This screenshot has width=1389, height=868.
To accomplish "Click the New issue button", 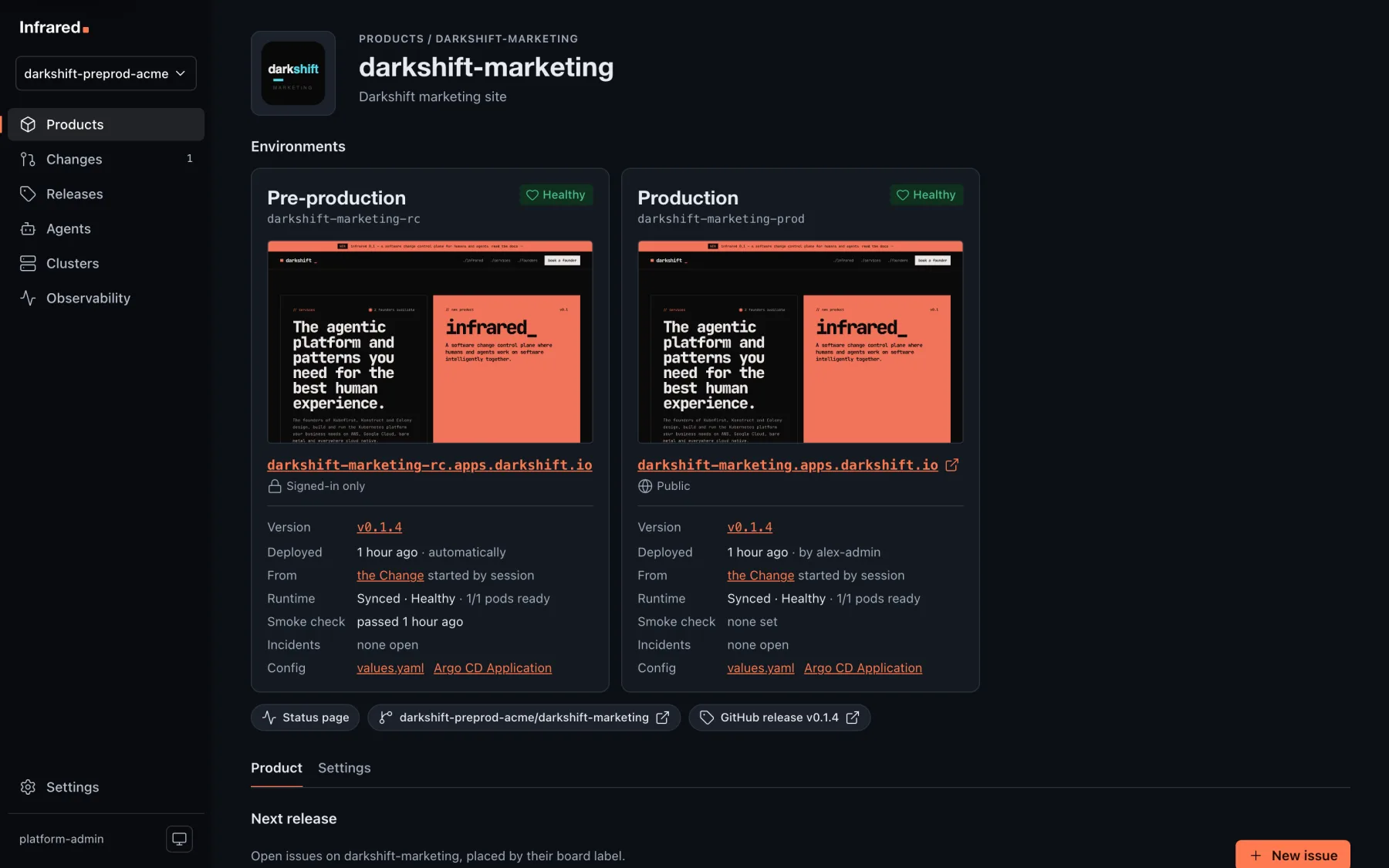I will 1293,855.
